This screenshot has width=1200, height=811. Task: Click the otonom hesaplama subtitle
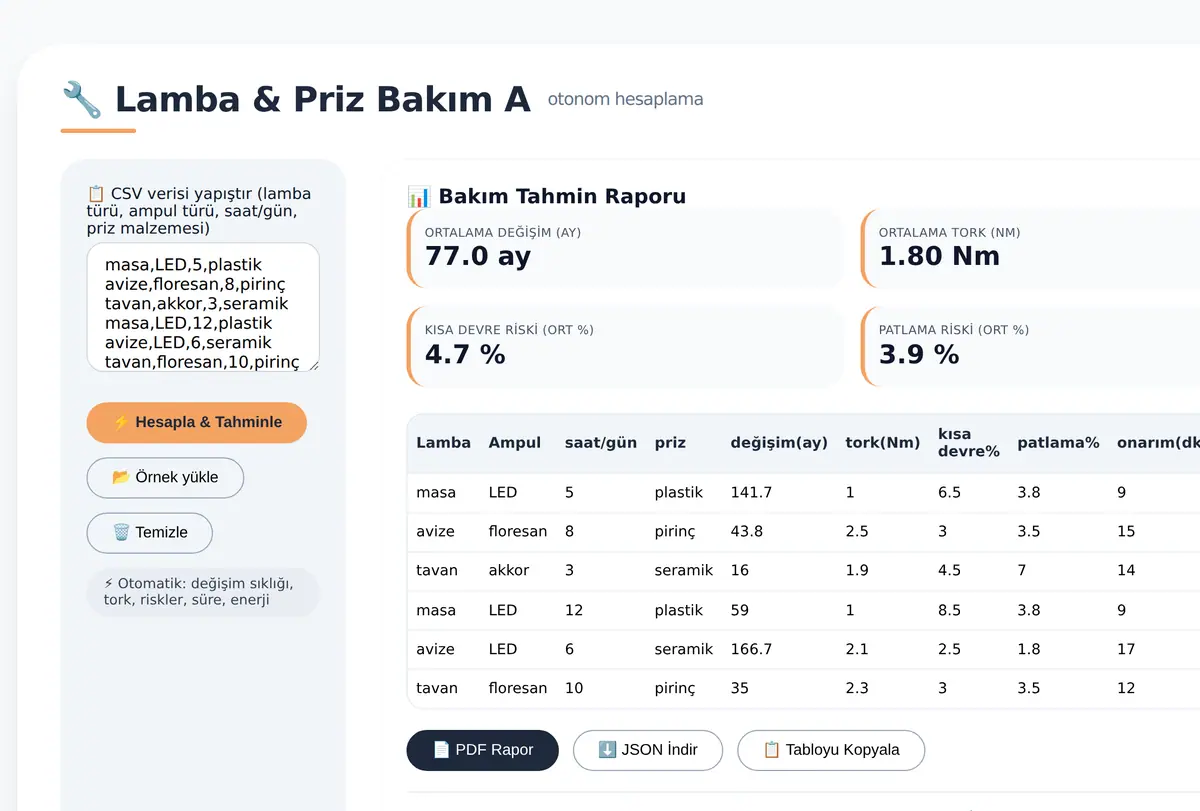[625, 99]
